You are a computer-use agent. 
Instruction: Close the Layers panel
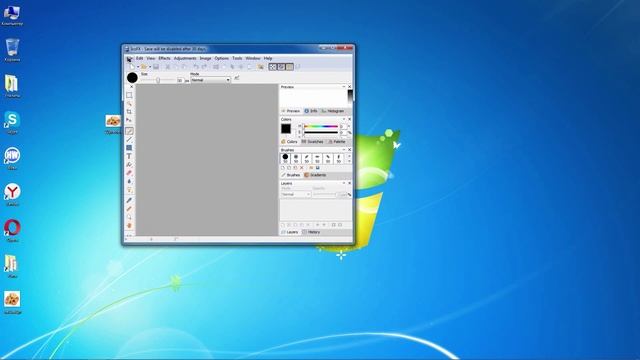click(x=349, y=183)
